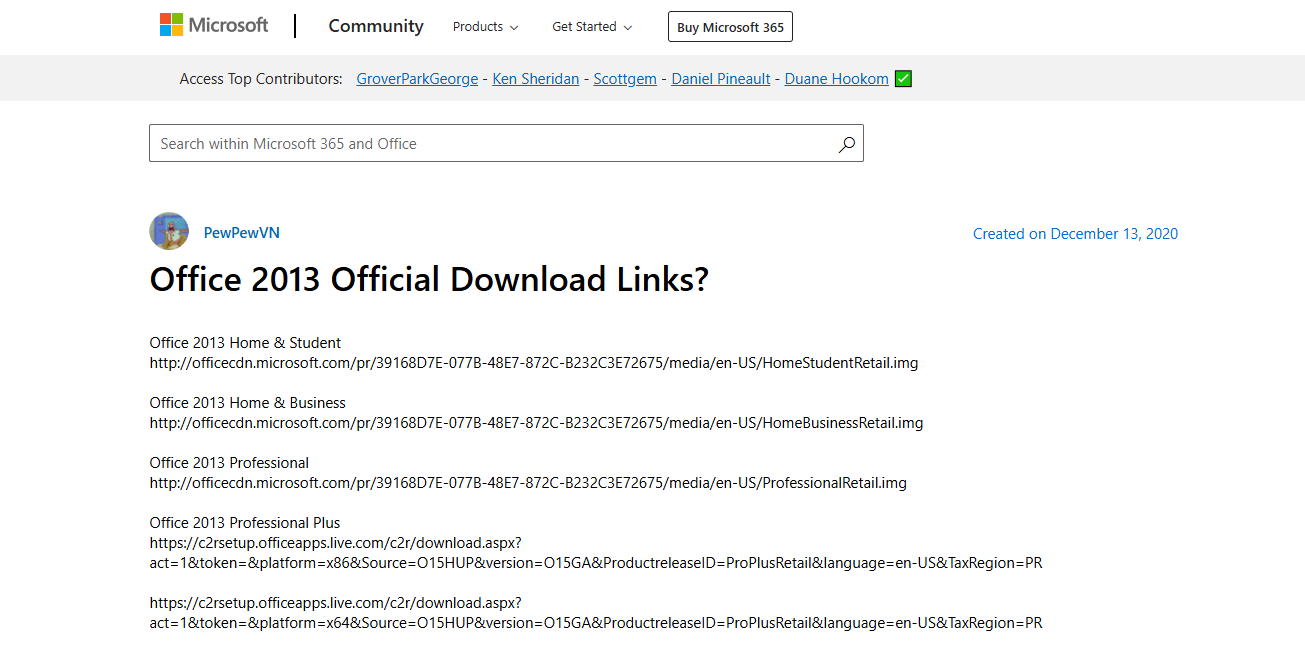The height and width of the screenshot is (653, 1305).
Task: Click the platform=x64 download URL parameters
Action: pos(596,623)
